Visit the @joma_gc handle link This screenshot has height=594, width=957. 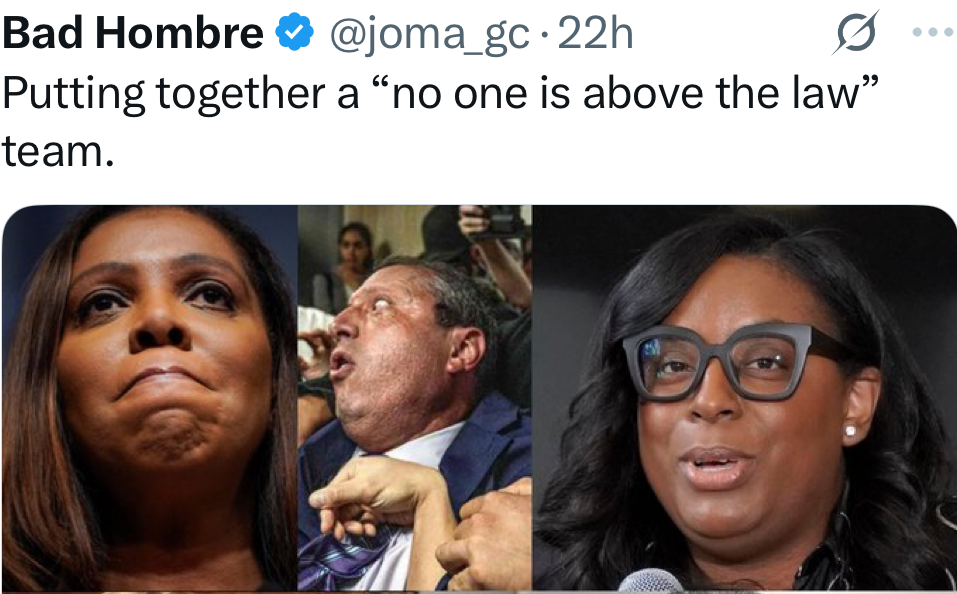[x=430, y=34]
